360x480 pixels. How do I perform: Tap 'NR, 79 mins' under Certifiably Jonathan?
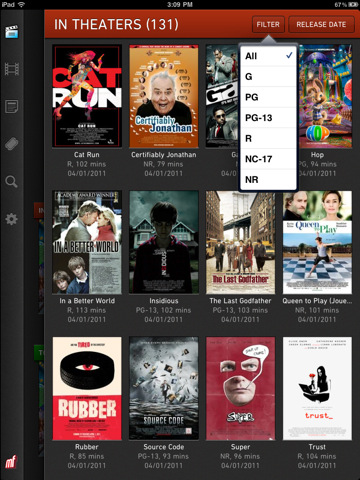[163, 164]
